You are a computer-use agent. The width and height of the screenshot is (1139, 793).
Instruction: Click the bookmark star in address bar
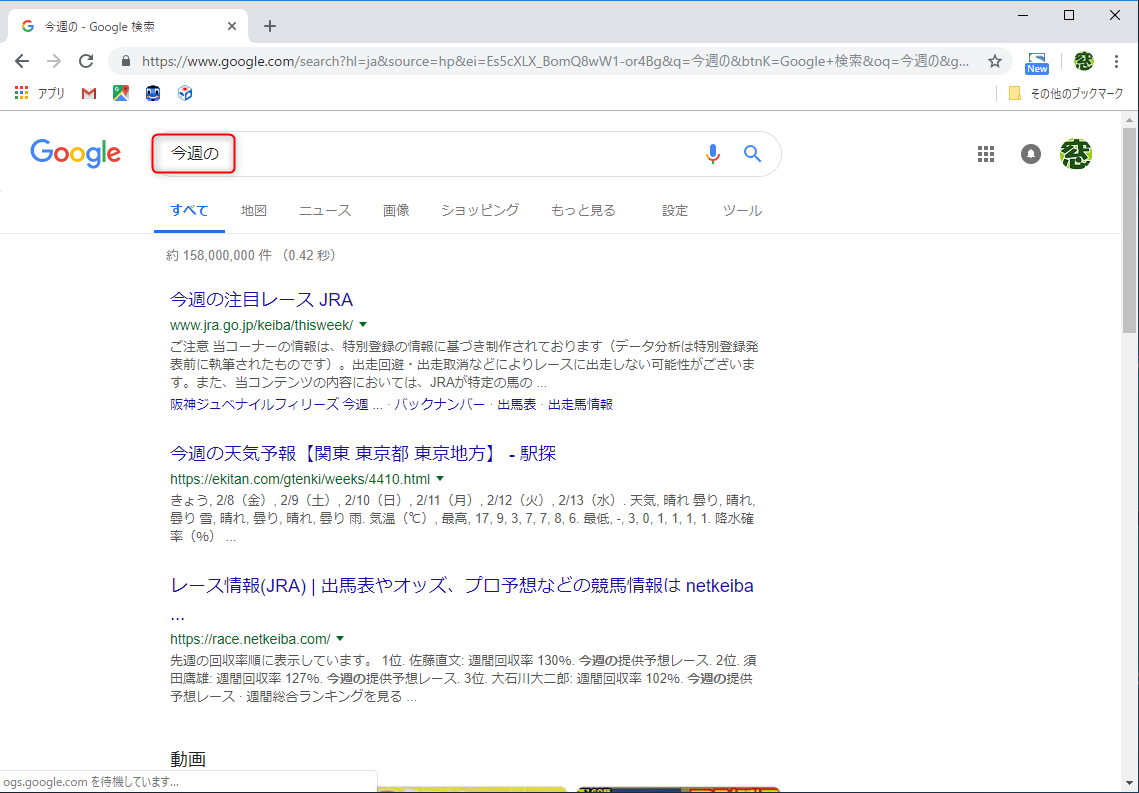(995, 61)
